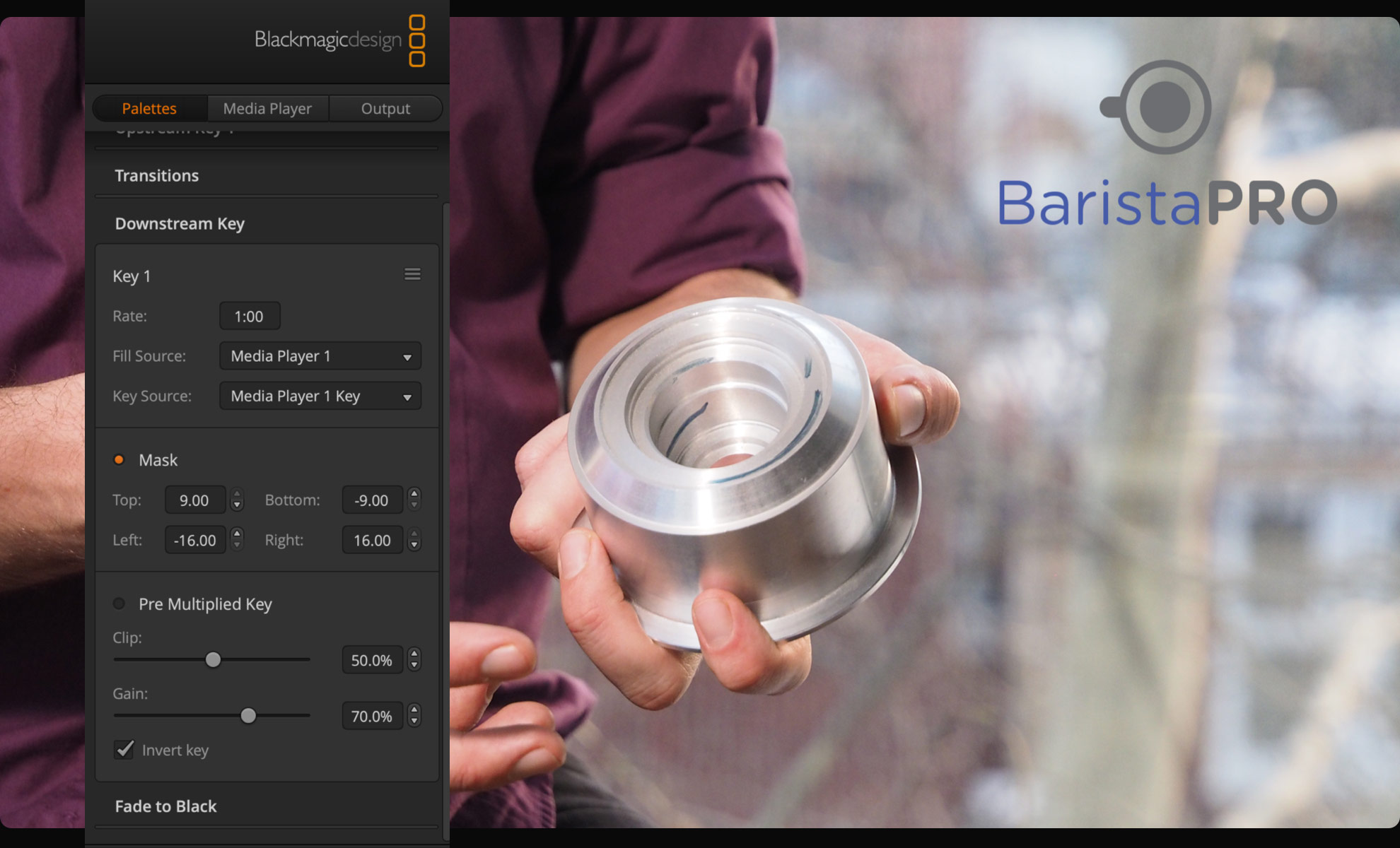
Task: Click the Gain slider handle
Action: tap(248, 716)
